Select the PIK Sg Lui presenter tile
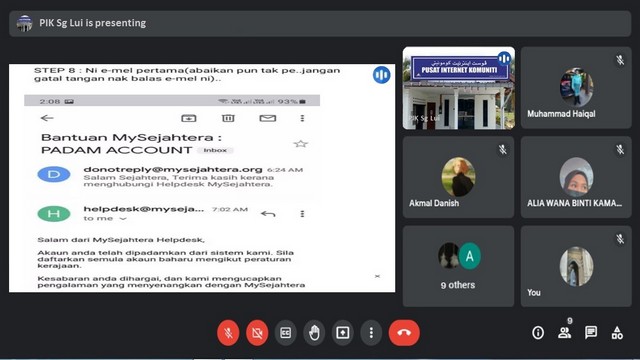The image size is (640, 360). (x=458, y=88)
